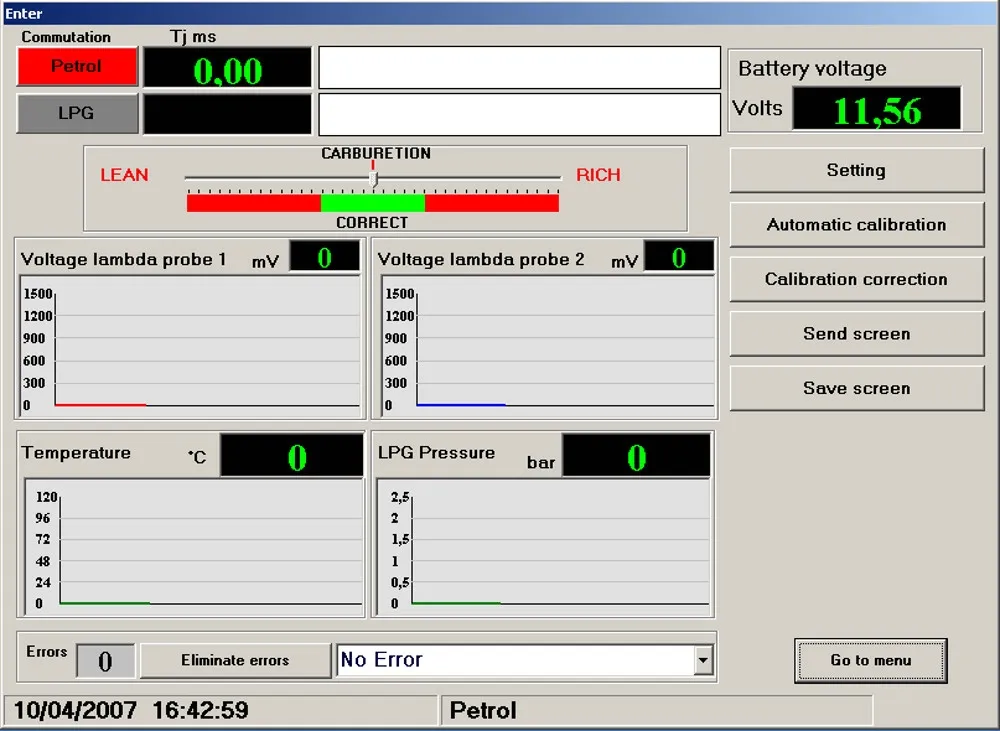
Task: Open the Setting panel
Action: tap(856, 170)
